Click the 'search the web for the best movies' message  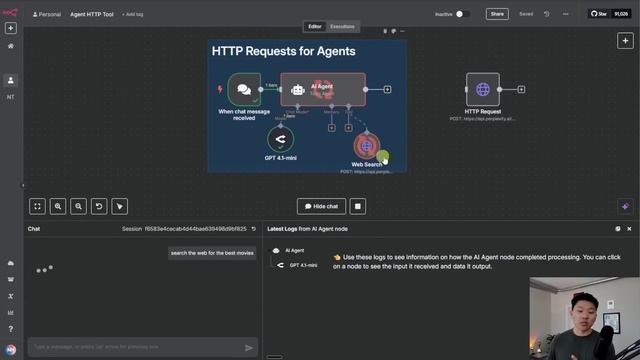coord(212,253)
